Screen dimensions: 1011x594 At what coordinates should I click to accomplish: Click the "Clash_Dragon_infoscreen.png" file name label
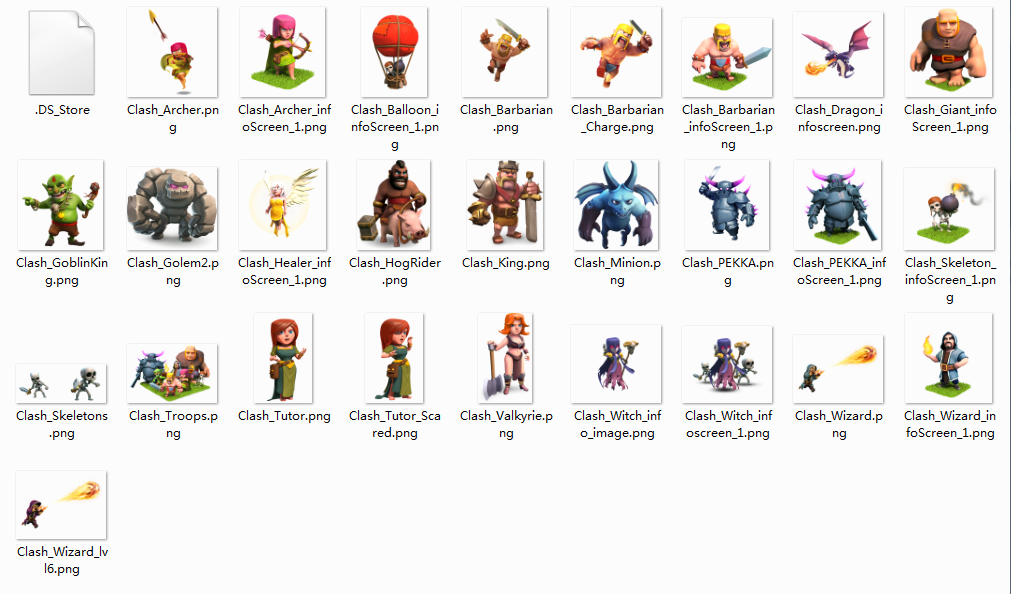click(839, 119)
